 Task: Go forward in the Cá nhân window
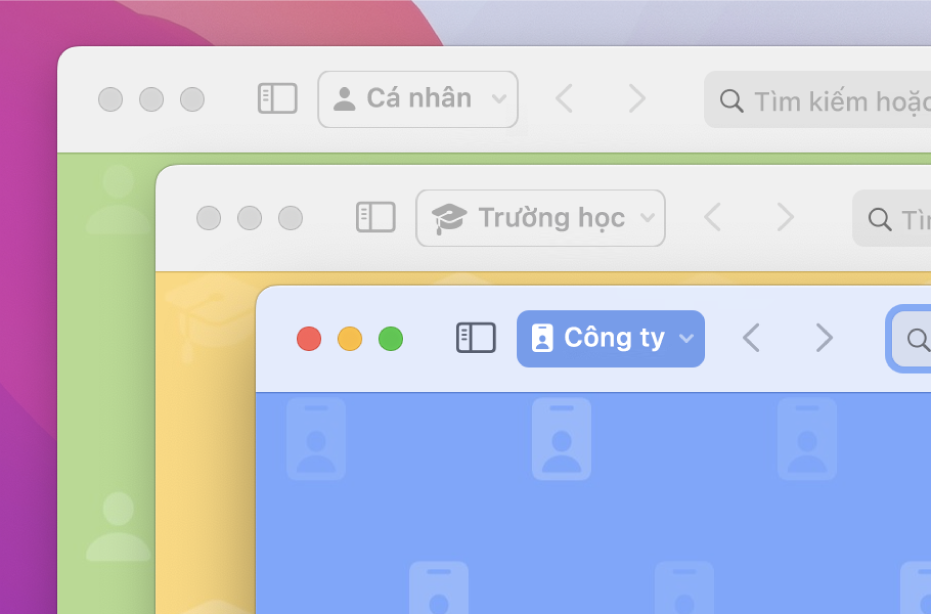(x=637, y=98)
